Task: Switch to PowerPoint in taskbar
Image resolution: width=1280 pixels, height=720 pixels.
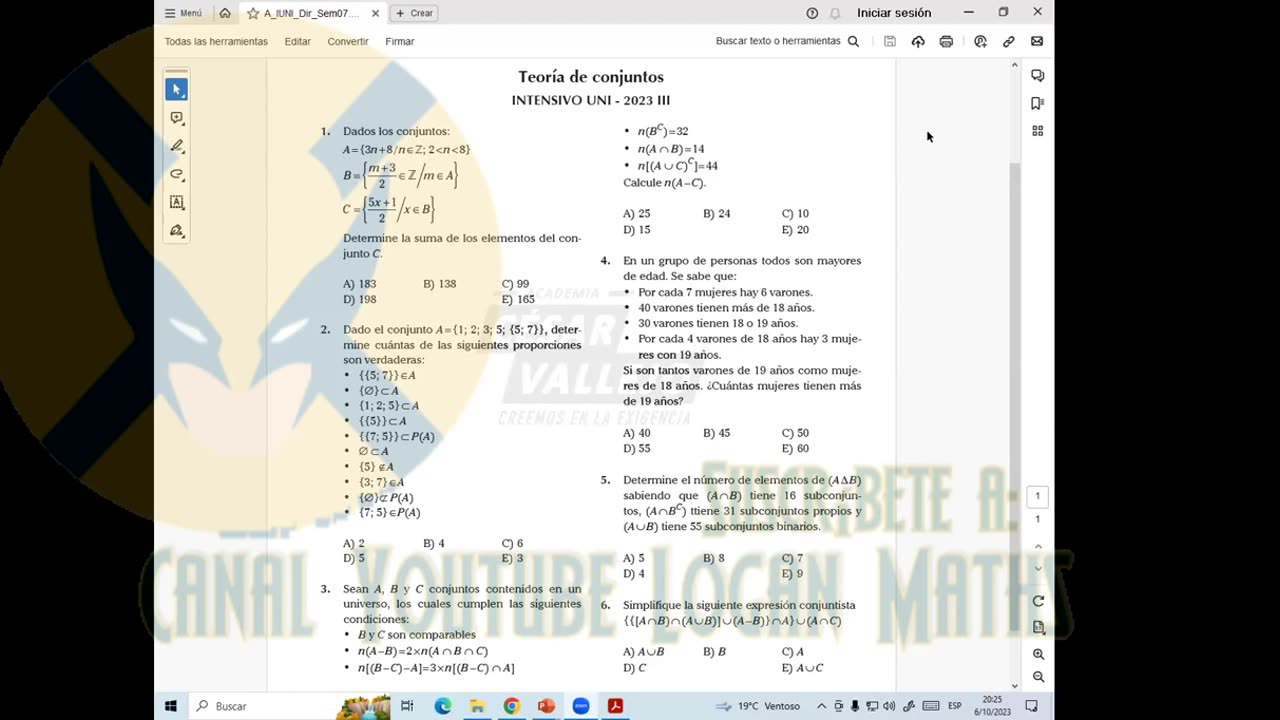Action: [x=546, y=706]
